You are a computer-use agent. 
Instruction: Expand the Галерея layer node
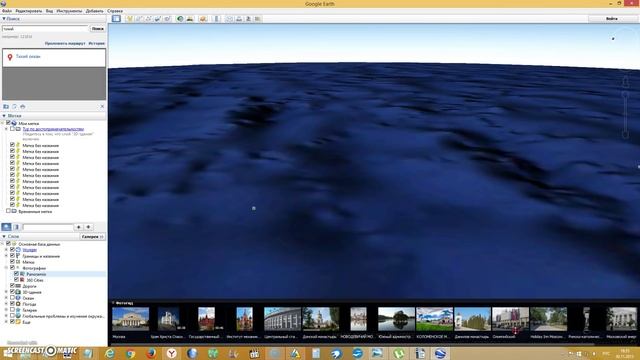[6, 310]
